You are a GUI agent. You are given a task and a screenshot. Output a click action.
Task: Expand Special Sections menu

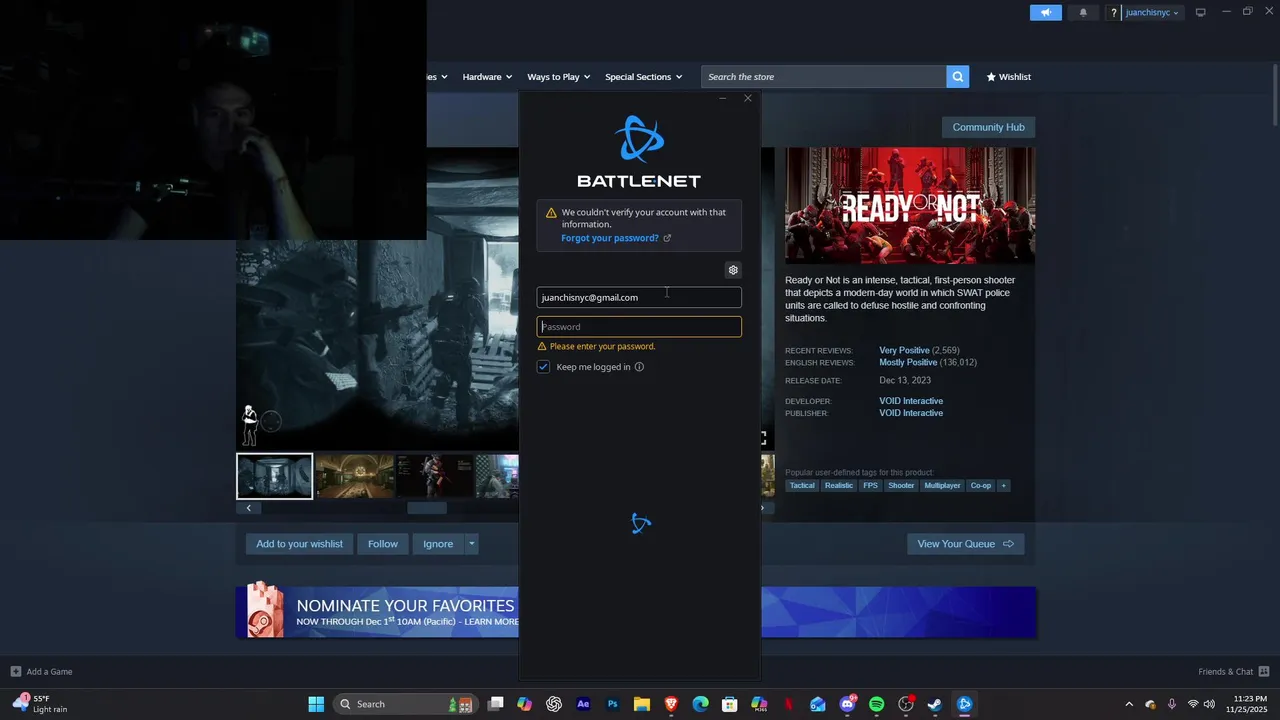pyautogui.click(x=643, y=77)
